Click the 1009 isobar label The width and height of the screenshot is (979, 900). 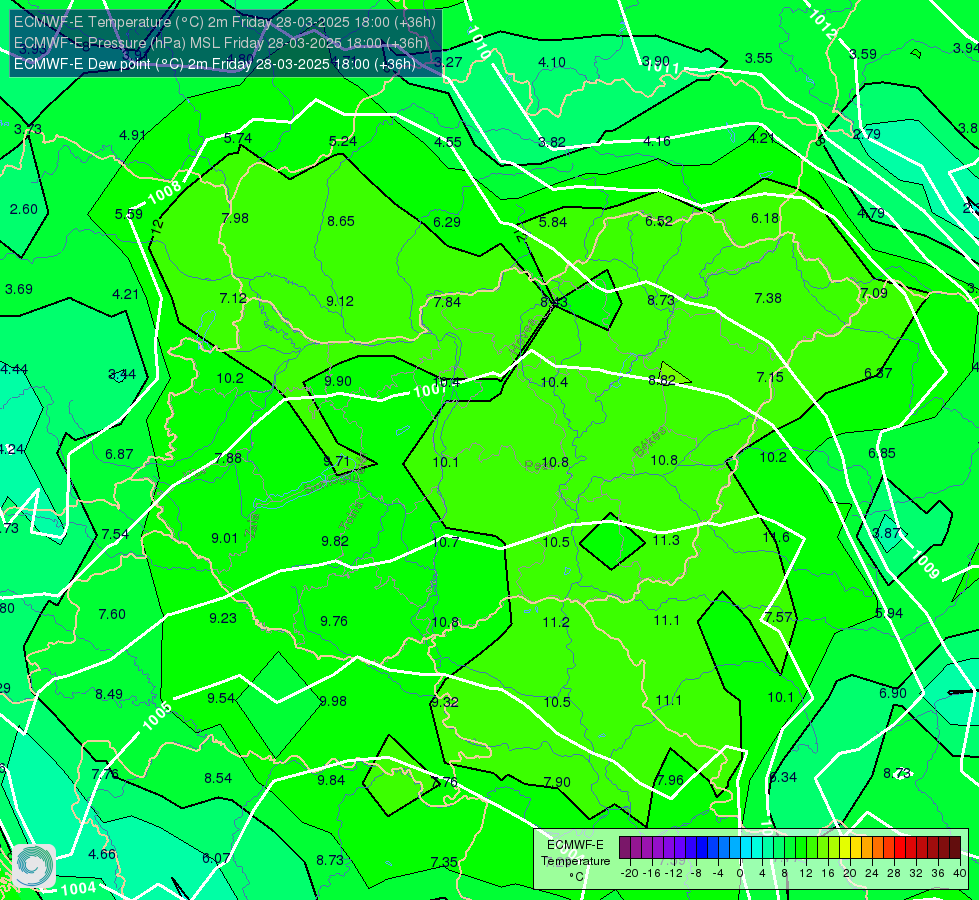click(x=925, y=565)
